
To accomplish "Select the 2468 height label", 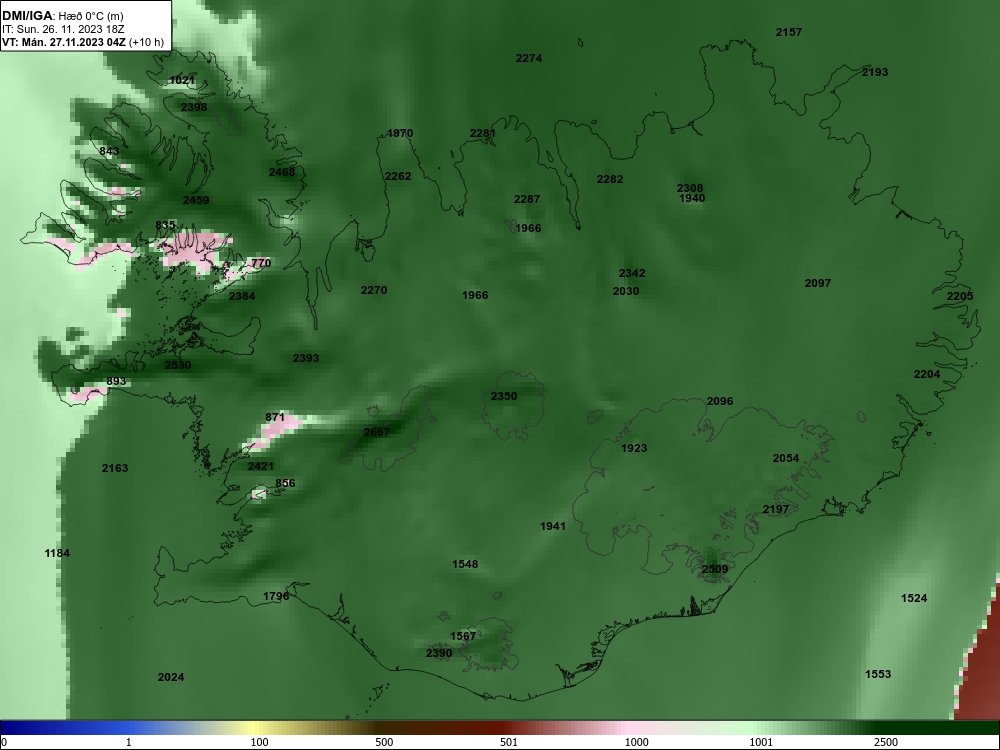I will pyautogui.click(x=282, y=172).
